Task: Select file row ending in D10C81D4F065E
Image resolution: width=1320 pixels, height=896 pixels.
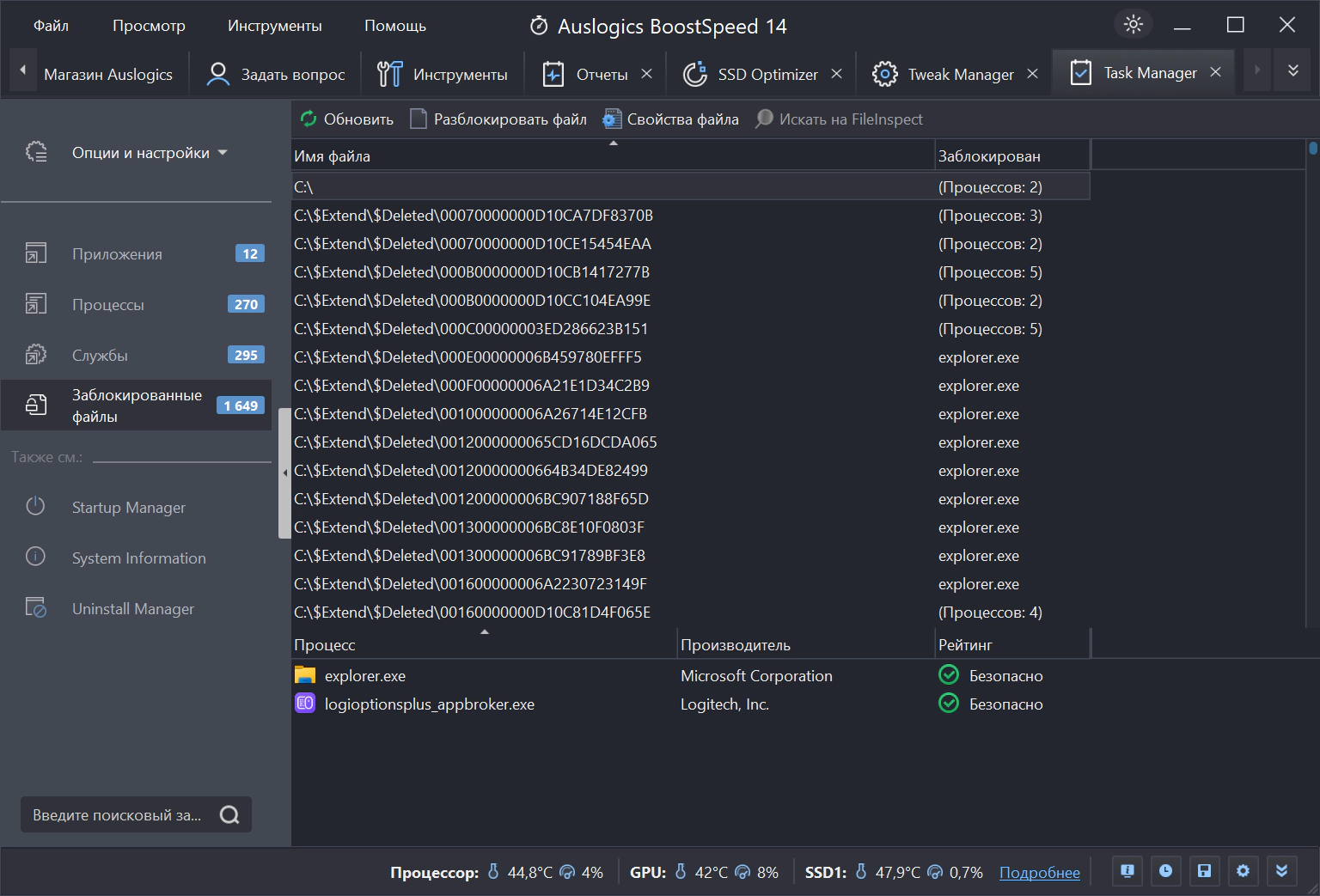Action: tap(691, 613)
